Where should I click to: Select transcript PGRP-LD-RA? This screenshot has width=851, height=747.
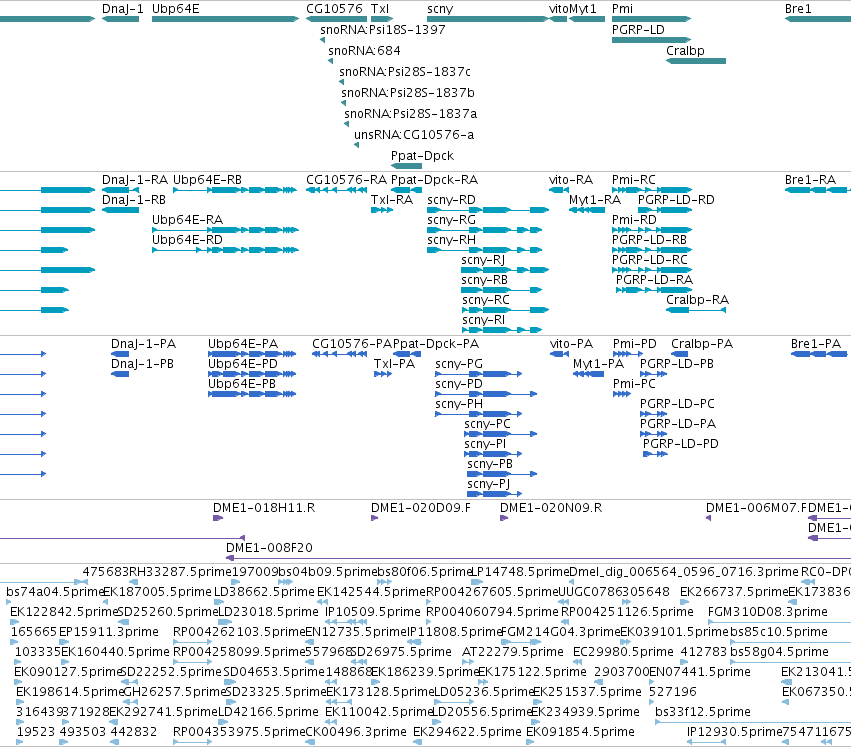[x=654, y=280]
